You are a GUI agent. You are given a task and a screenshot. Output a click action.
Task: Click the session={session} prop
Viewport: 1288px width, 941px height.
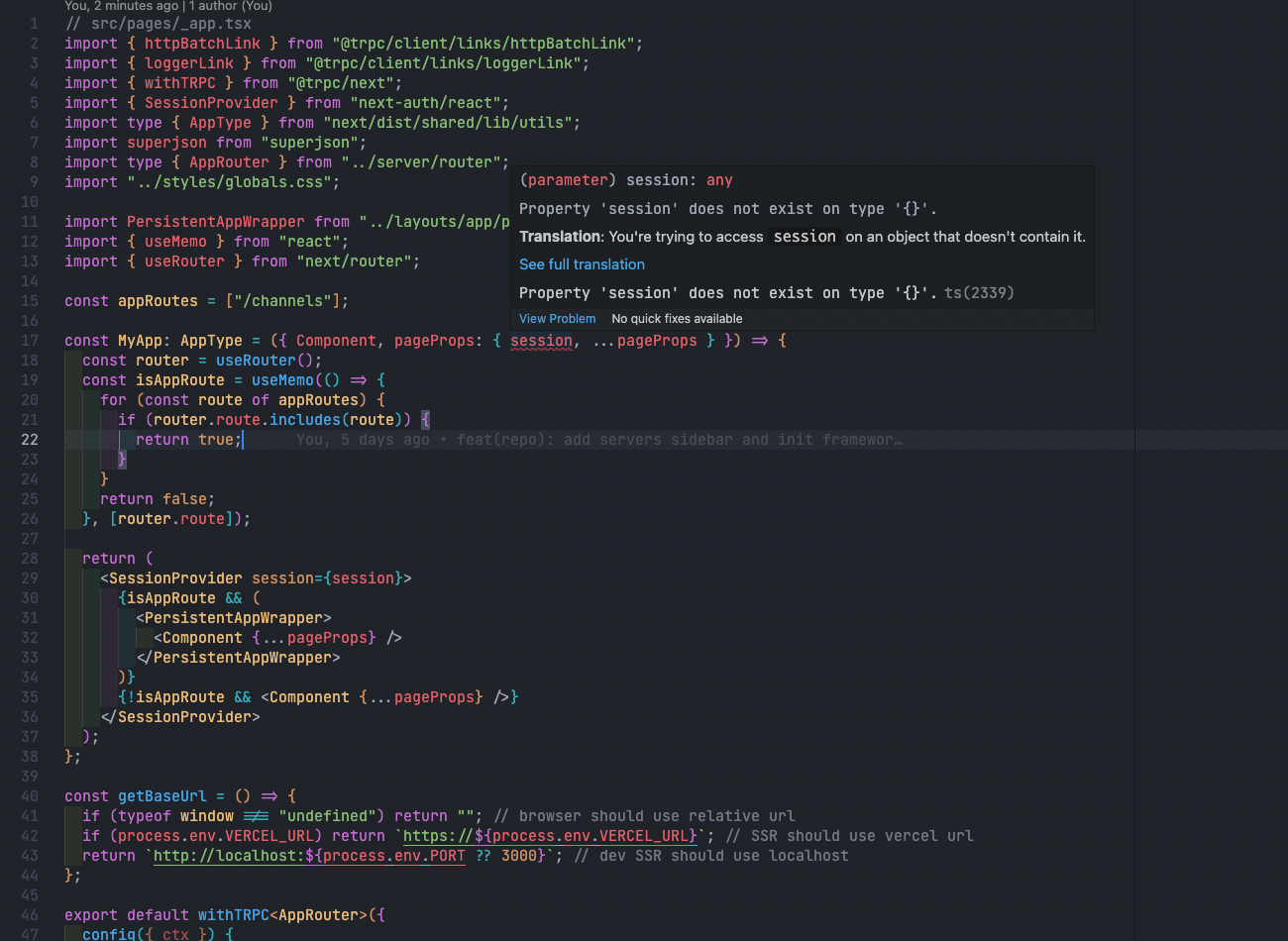click(x=327, y=578)
